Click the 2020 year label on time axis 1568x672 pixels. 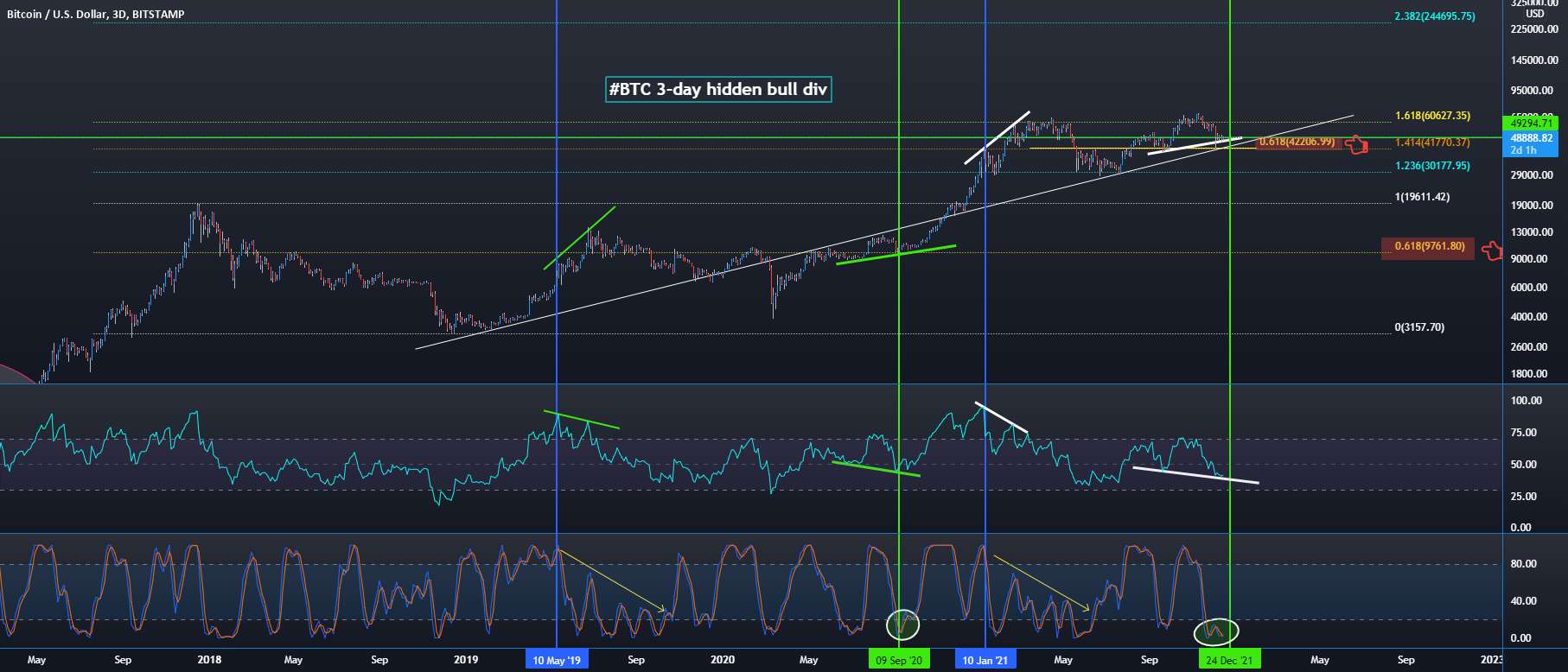(x=723, y=660)
